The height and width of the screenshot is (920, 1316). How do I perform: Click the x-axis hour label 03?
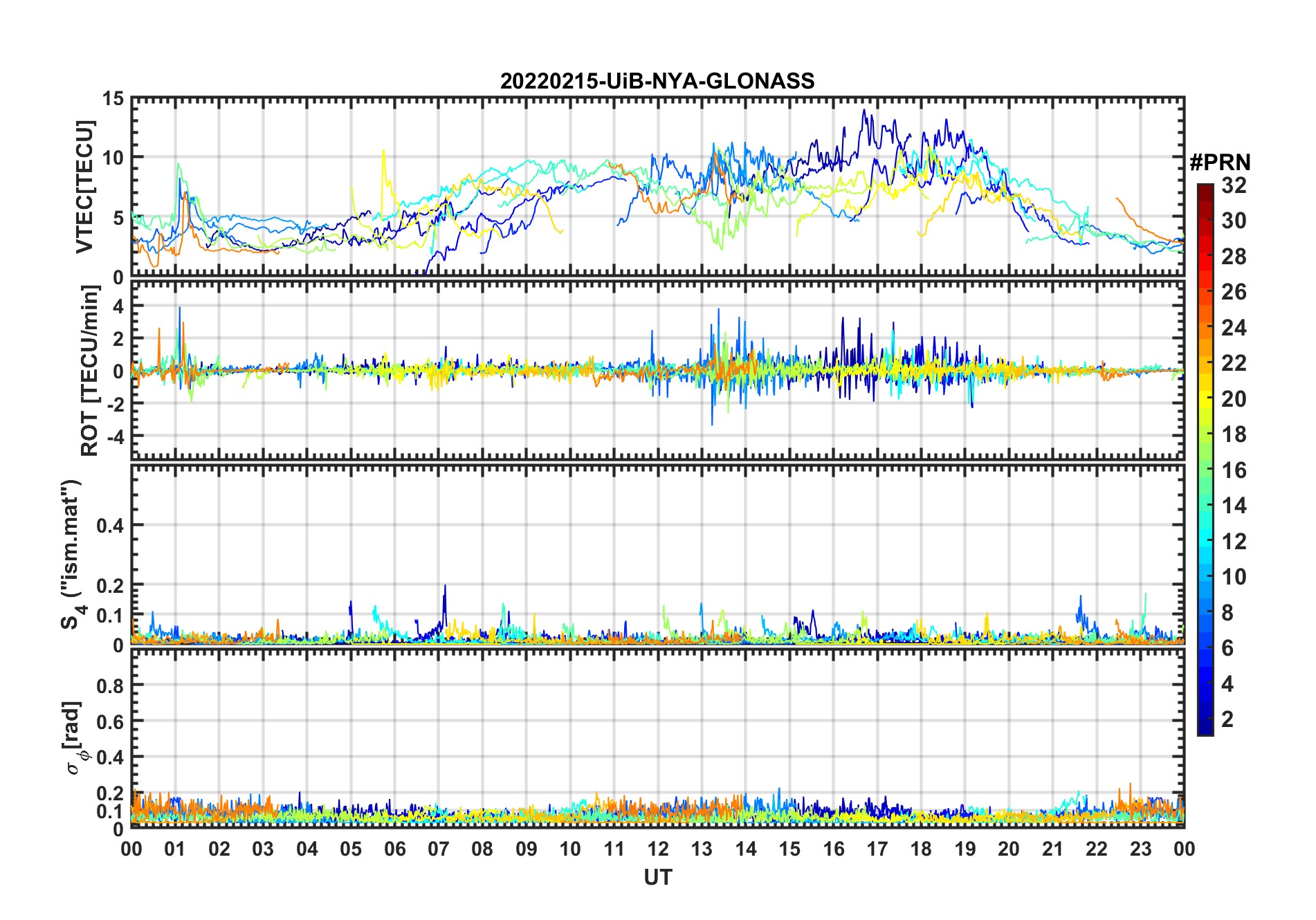tap(263, 849)
